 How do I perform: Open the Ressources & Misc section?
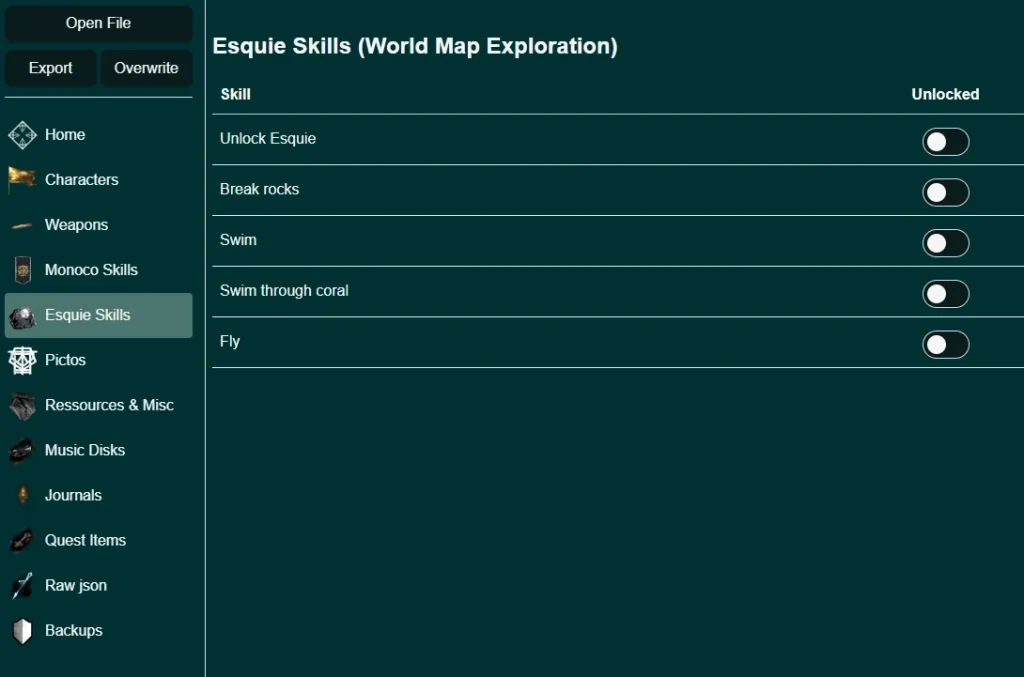[109, 405]
